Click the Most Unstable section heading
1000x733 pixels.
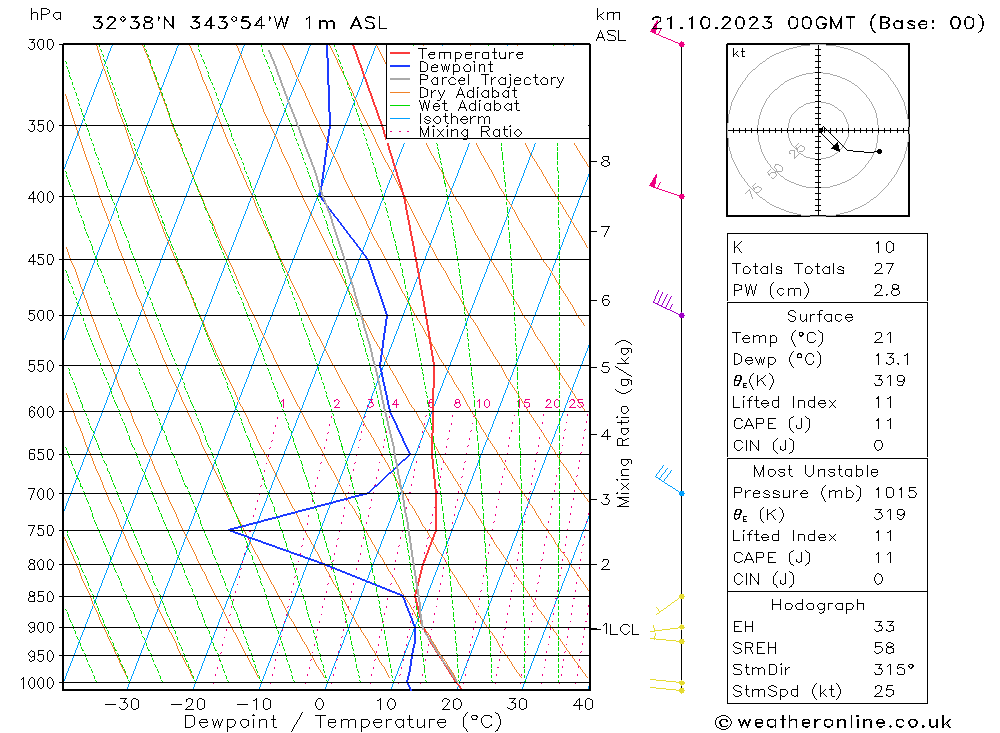pyautogui.click(x=816, y=471)
